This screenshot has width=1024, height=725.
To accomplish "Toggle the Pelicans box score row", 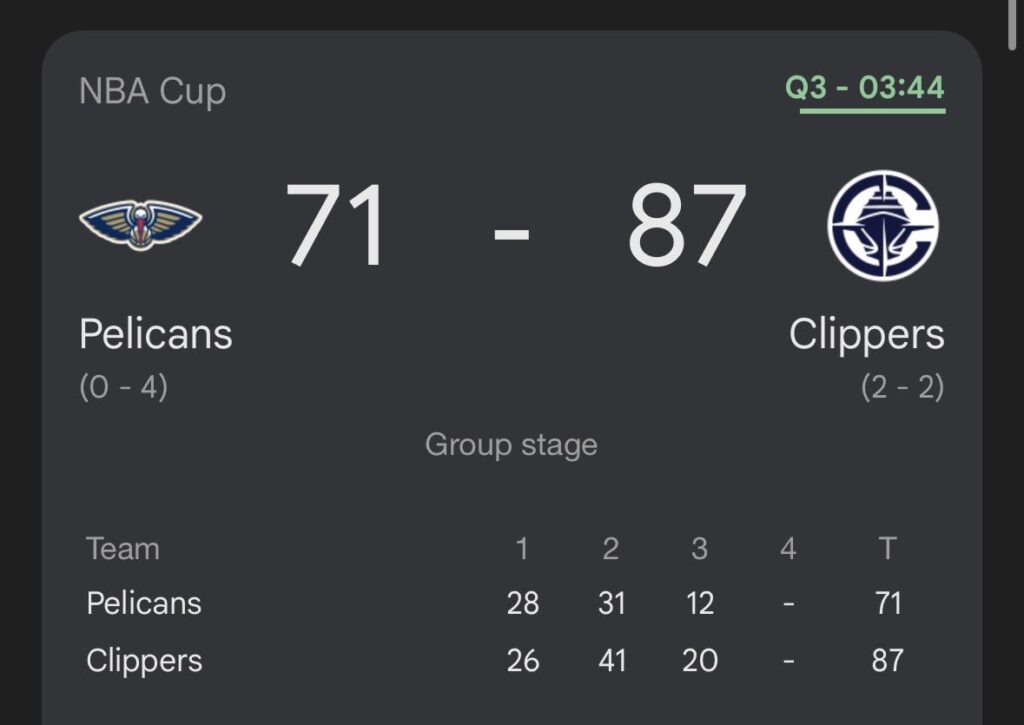I will point(500,603).
